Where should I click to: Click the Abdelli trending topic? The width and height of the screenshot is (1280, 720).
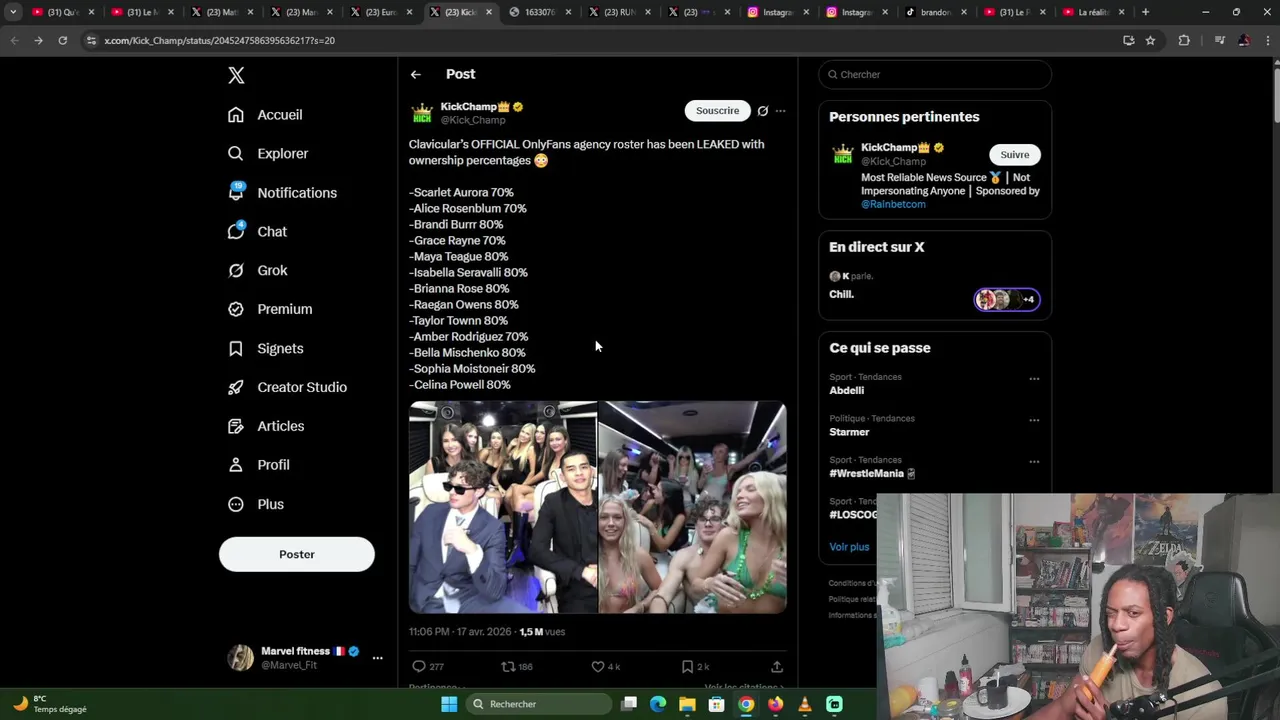[846, 391]
